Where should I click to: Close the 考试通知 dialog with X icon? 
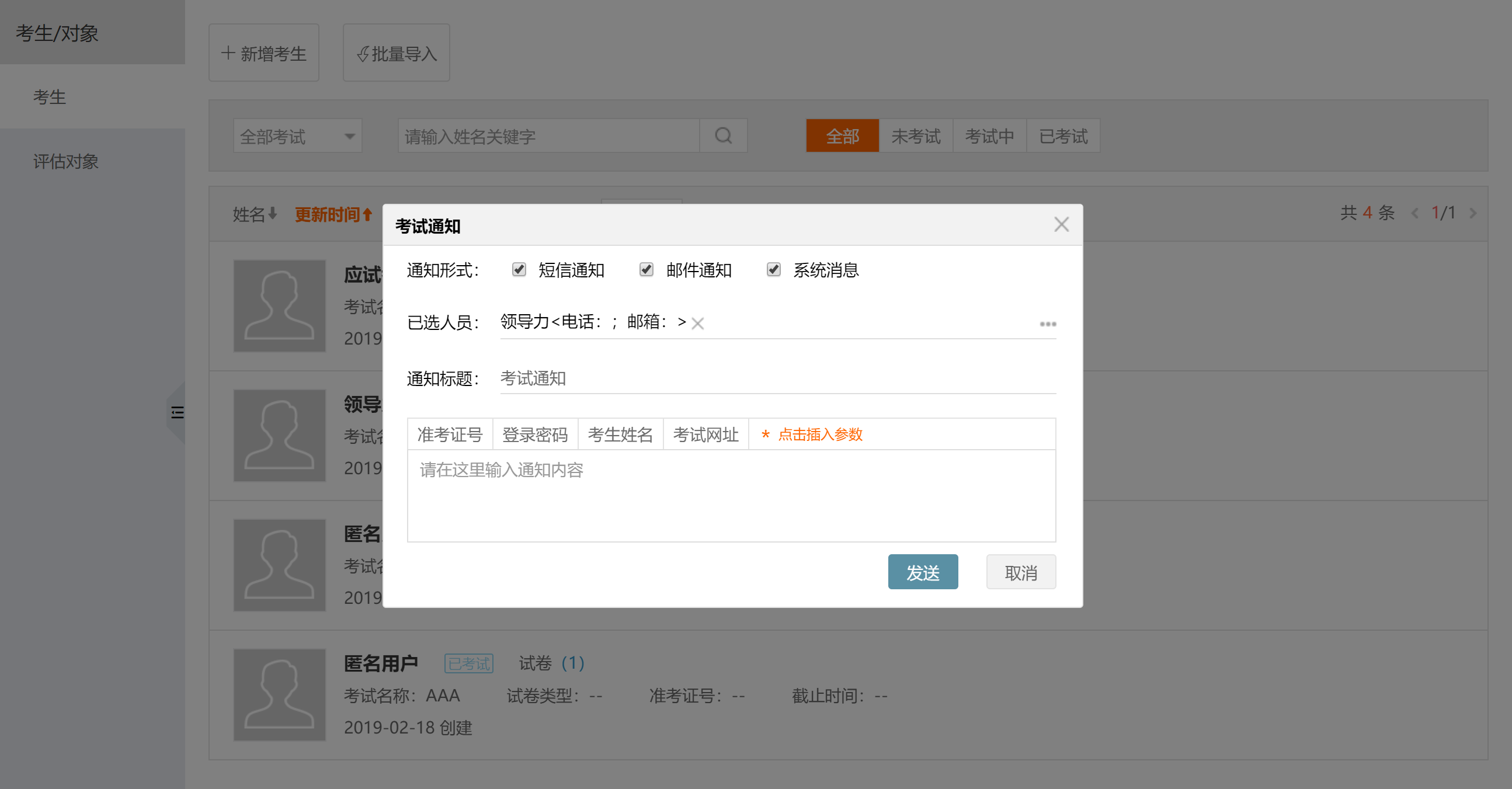point(1061,224)
